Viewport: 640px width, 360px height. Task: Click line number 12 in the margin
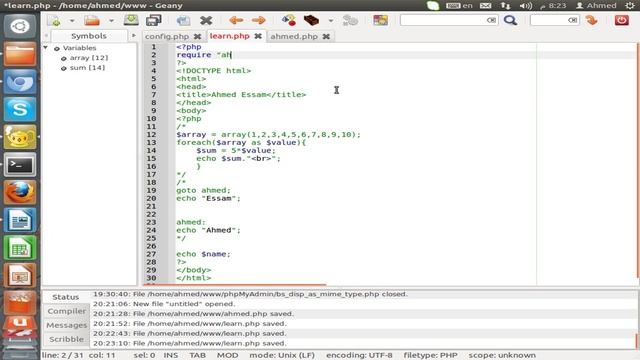point(151,135)
